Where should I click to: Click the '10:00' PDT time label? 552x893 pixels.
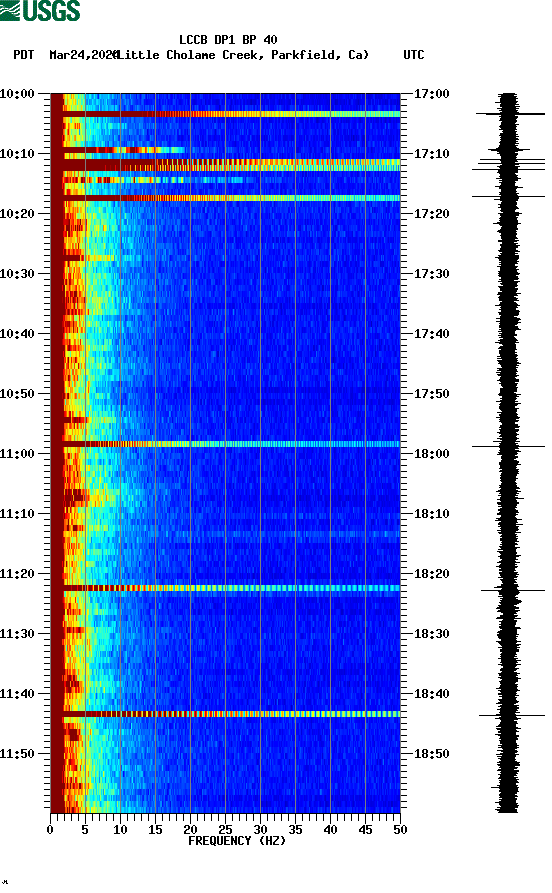[x=17, y=93]
